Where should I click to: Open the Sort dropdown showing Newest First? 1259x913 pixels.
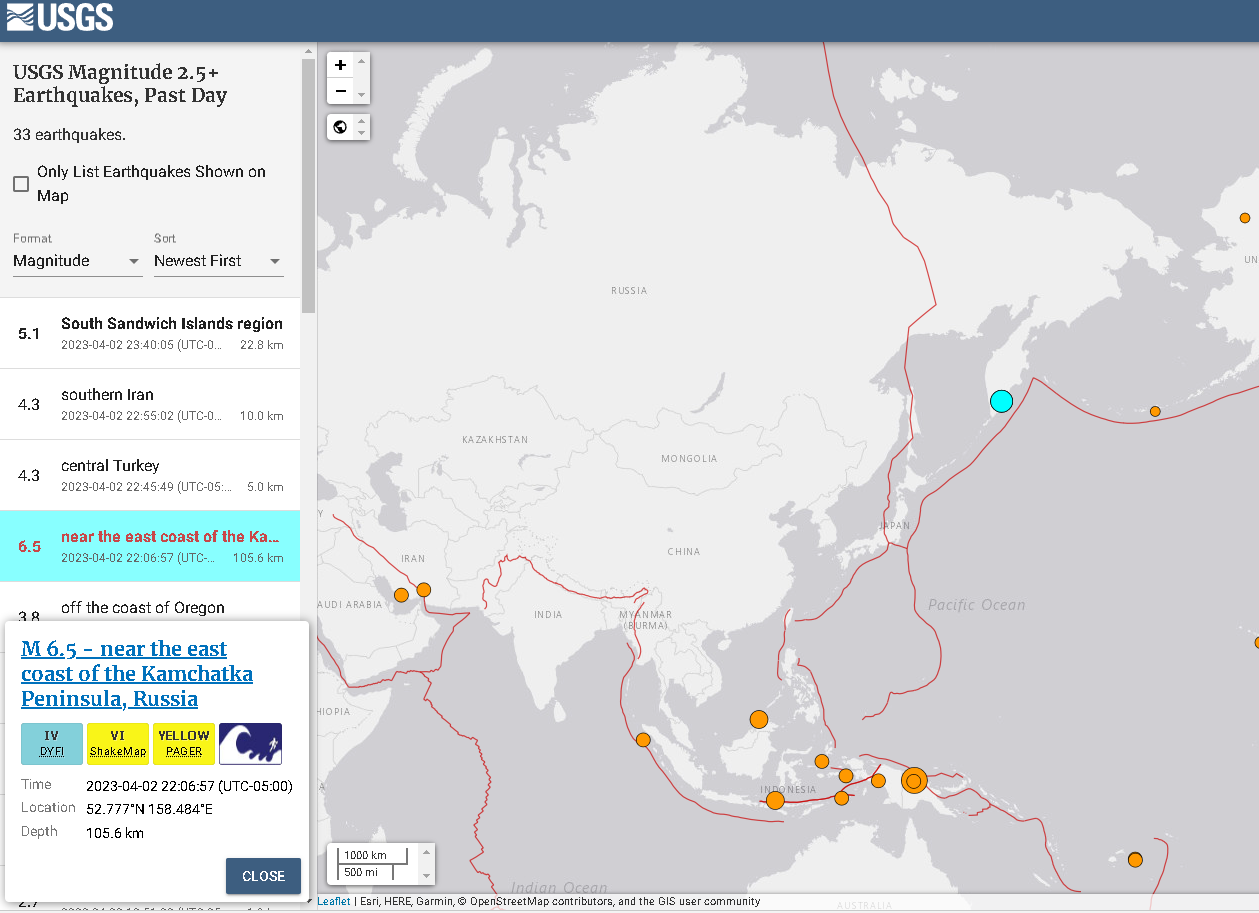pos(218,261)
